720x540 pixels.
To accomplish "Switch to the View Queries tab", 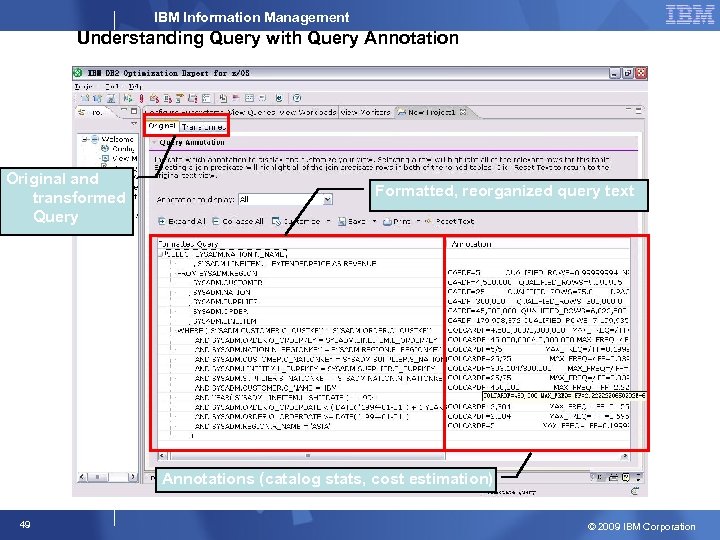I will pyautogui.click(x=252, y=112).
